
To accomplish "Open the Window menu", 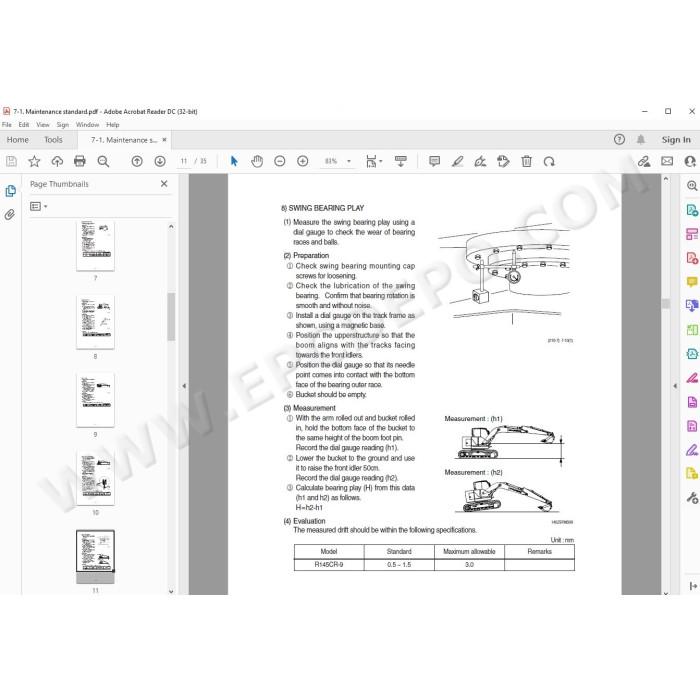I will point(87,125).
